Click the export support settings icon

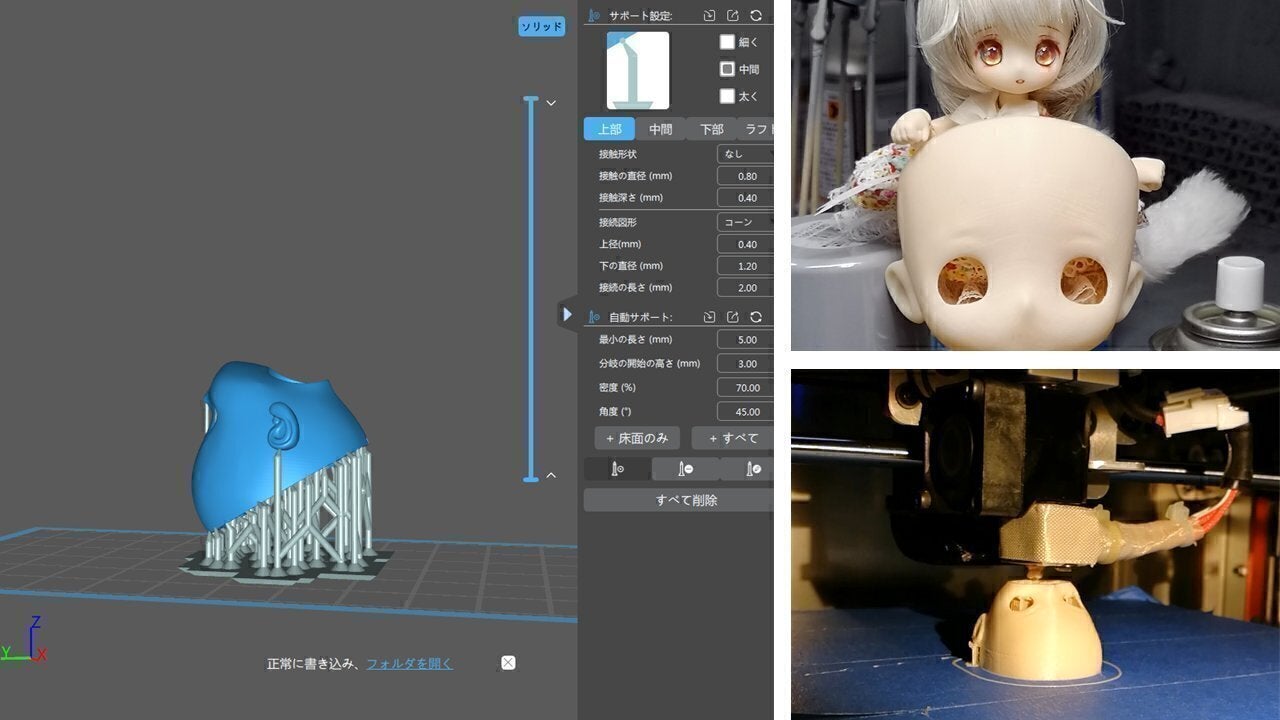pyautogui.click(x=732, y=16)
